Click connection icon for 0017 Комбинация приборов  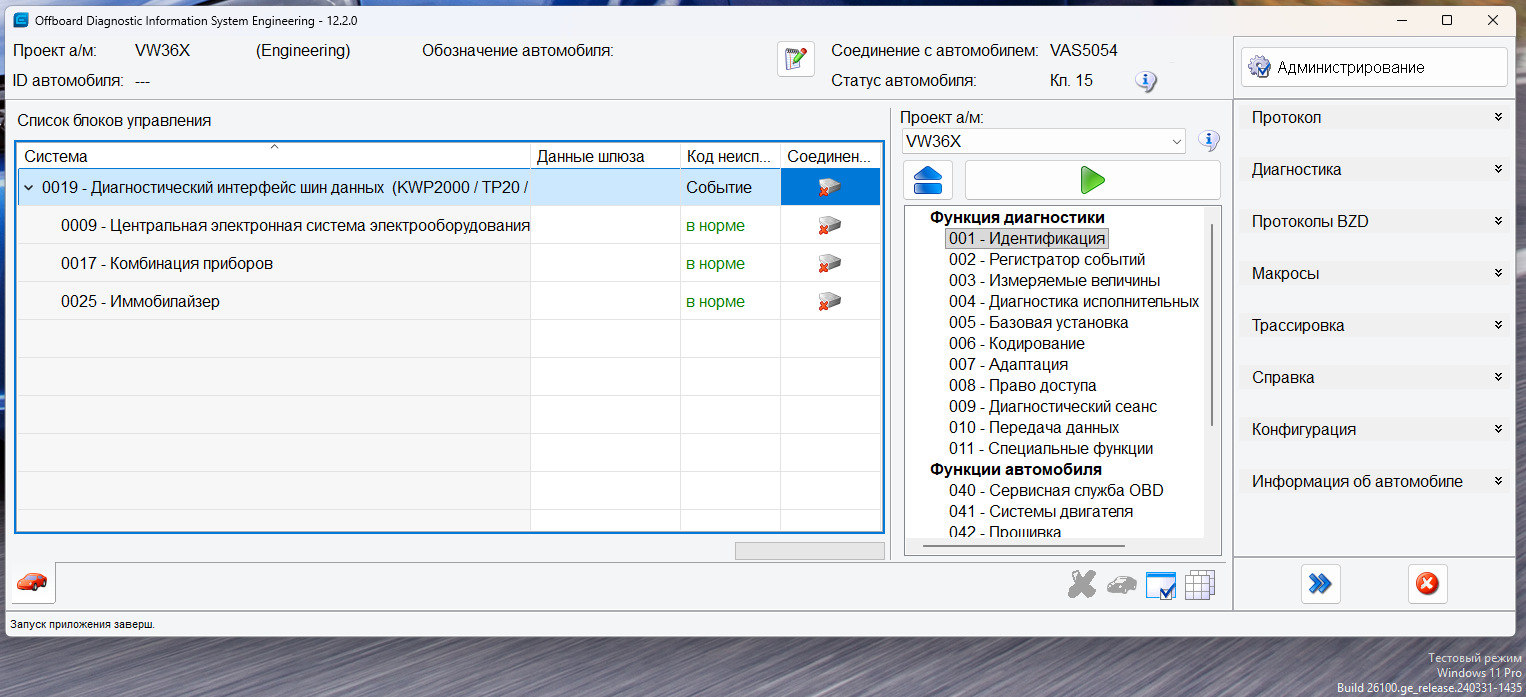tap(829, 263)
